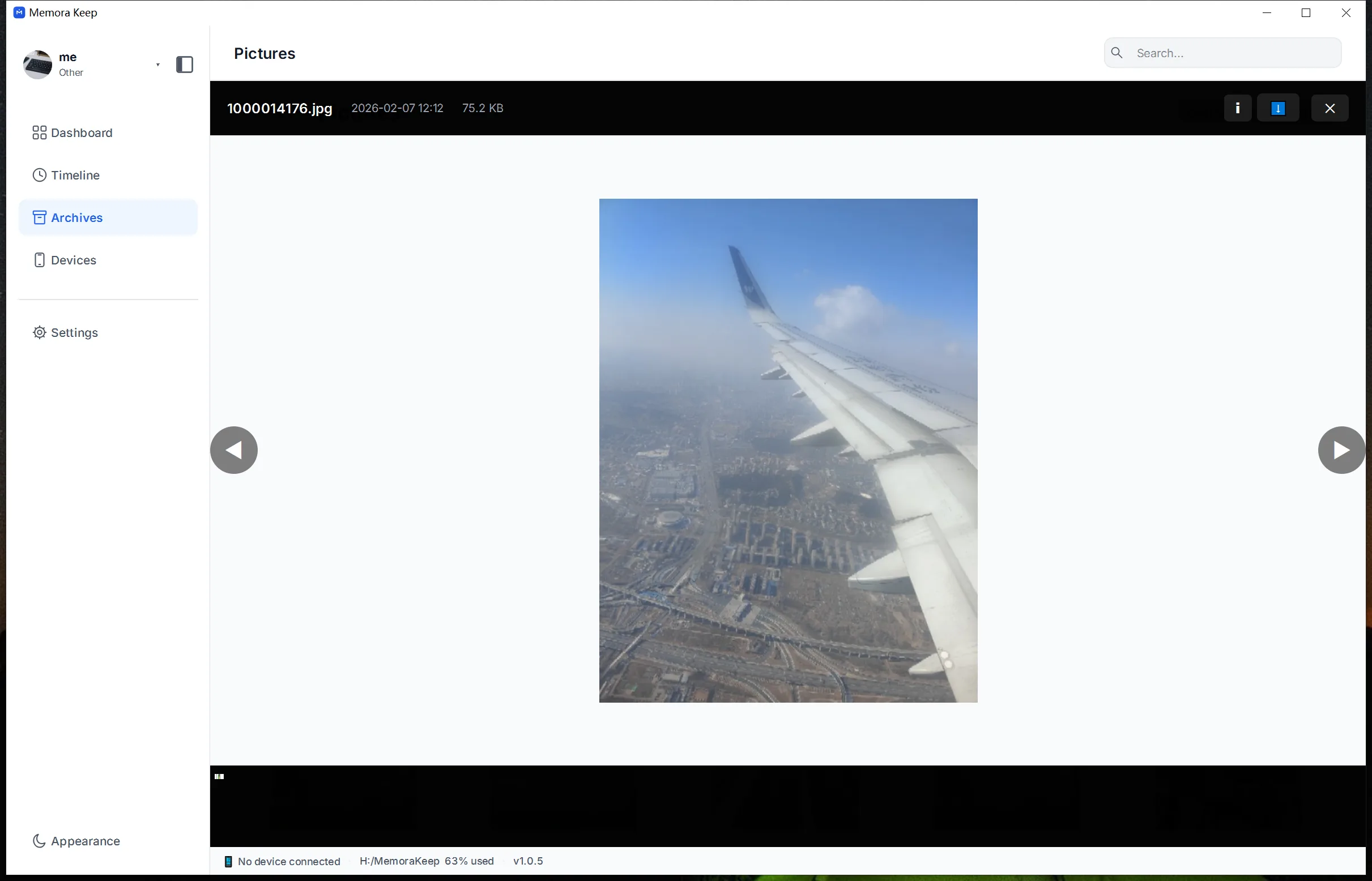
Task: Click the search magnifier icon
Action: [1116, 53]
